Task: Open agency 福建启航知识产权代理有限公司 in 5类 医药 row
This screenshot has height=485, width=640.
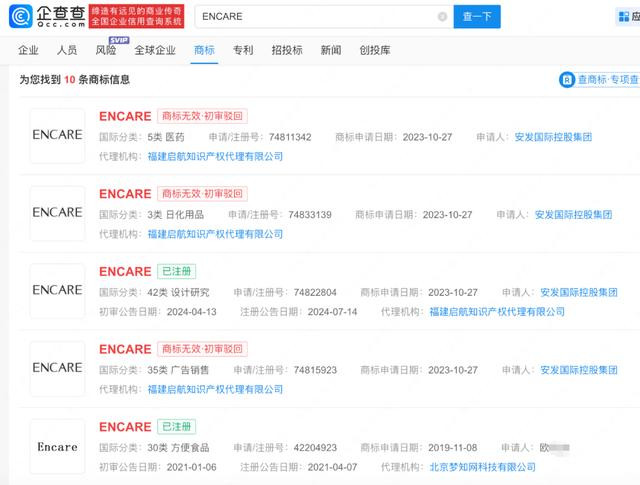Action: click(215, 156)
